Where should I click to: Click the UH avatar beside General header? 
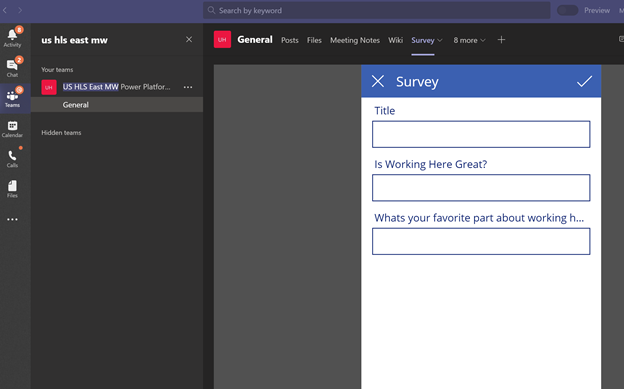222,39
